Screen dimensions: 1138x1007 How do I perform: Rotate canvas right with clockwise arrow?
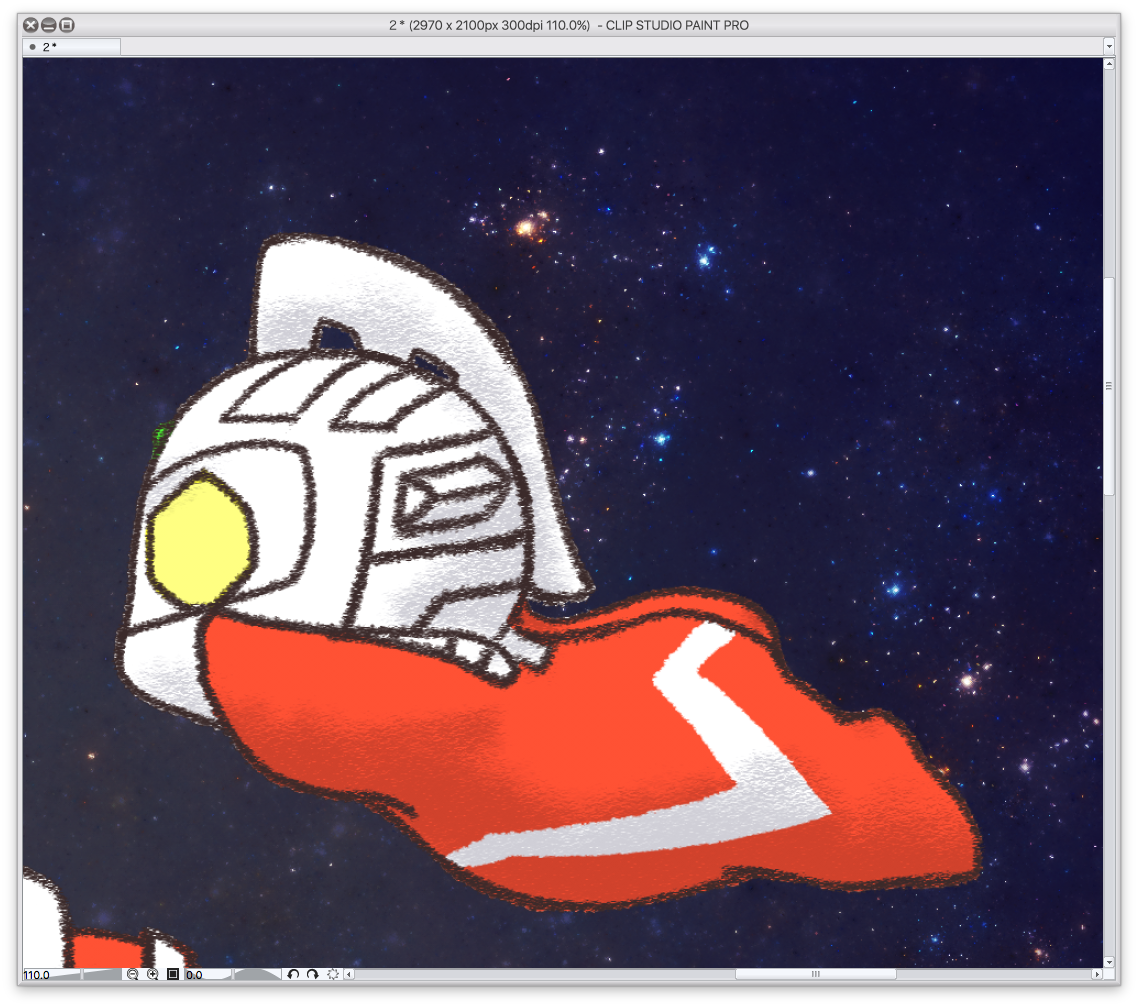tap(313, 974)
